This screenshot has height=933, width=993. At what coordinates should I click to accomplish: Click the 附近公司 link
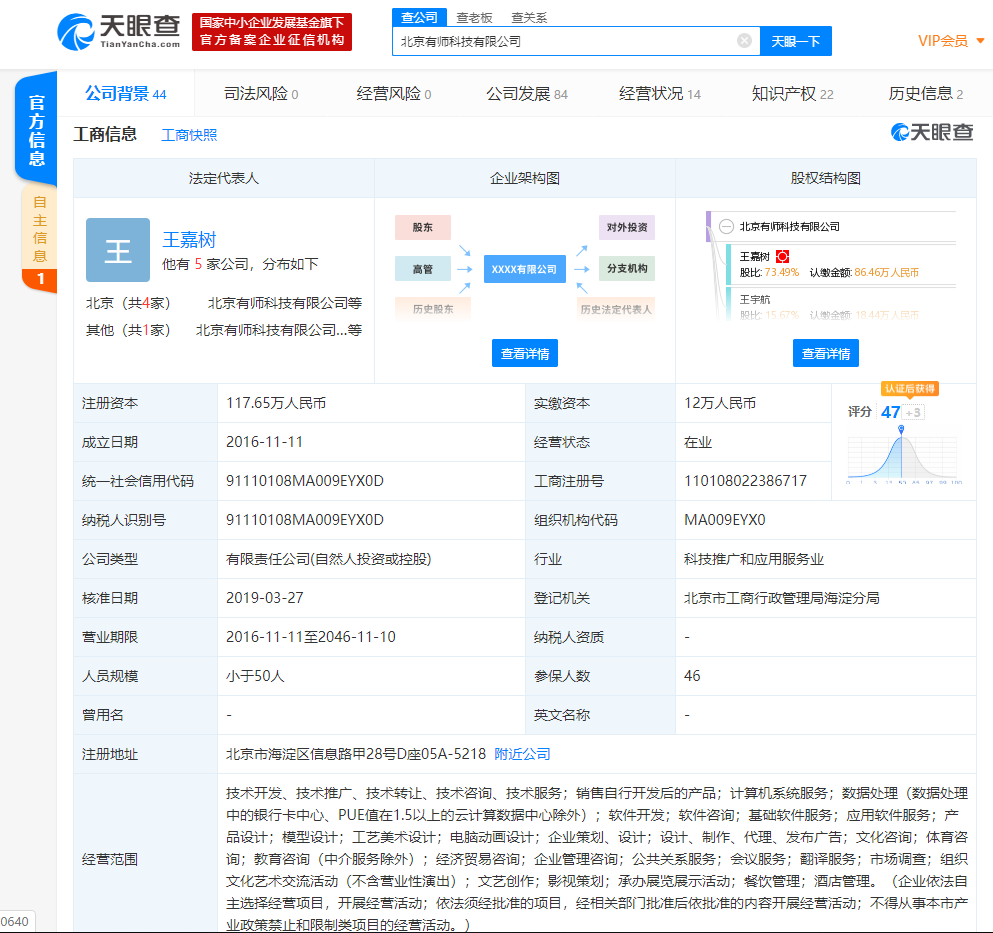[522, 754]
